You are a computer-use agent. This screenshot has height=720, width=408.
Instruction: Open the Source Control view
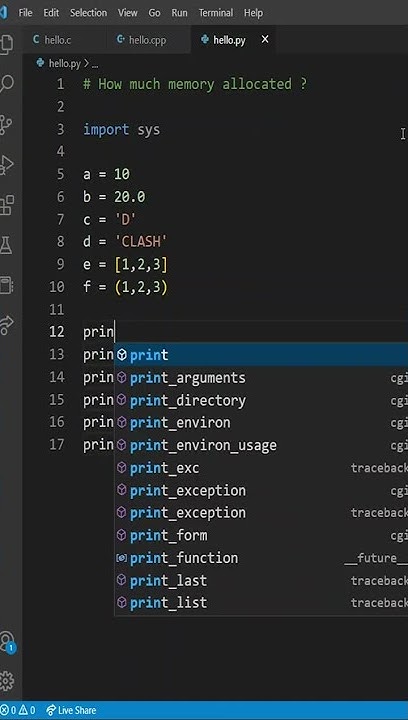pos(6,124)
